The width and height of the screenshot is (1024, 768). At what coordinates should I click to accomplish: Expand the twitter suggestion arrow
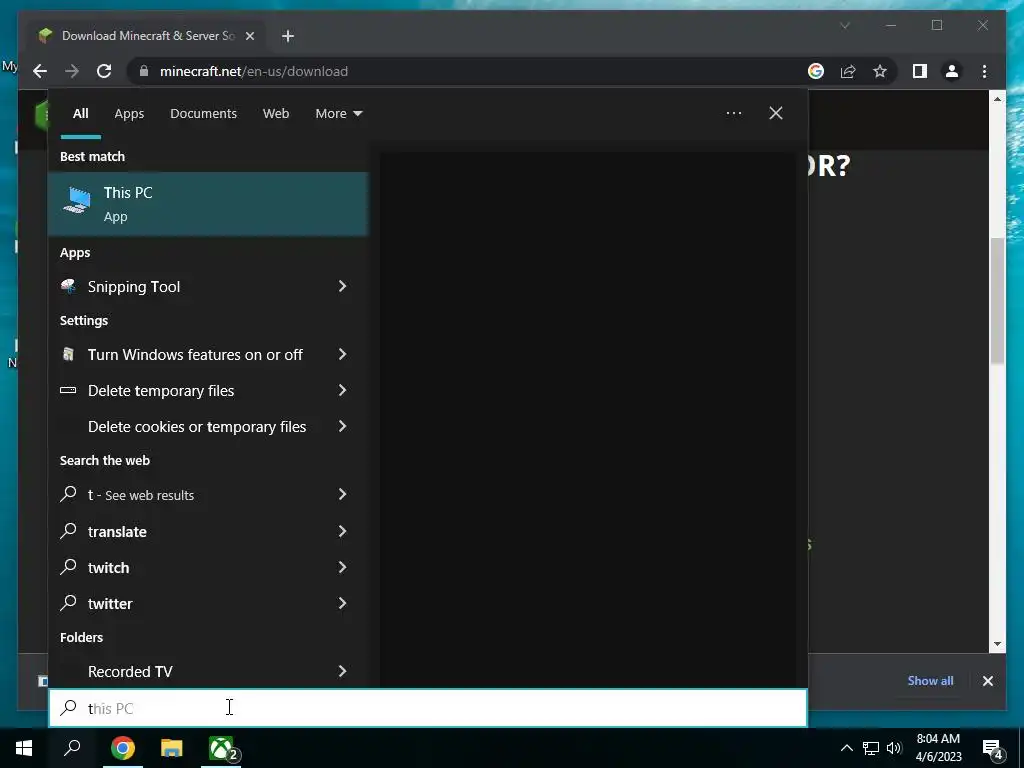(x=342, y=603)
